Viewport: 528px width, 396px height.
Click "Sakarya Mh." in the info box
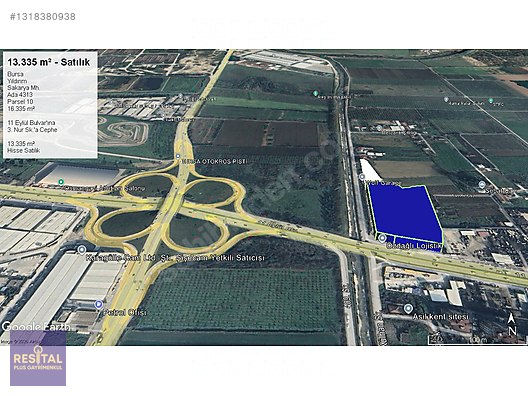tap(24, 88)
